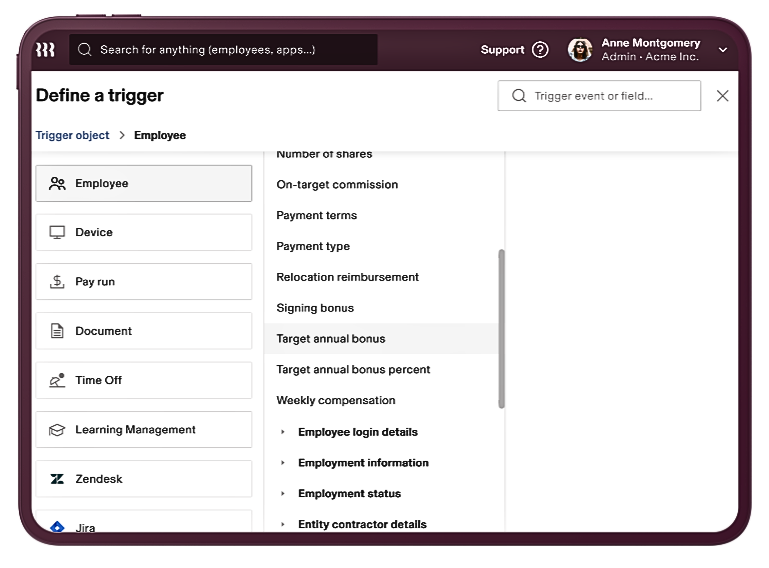Select the Device trigger object
The height and width of the screenshot is (568, 769).
point(144,232)
